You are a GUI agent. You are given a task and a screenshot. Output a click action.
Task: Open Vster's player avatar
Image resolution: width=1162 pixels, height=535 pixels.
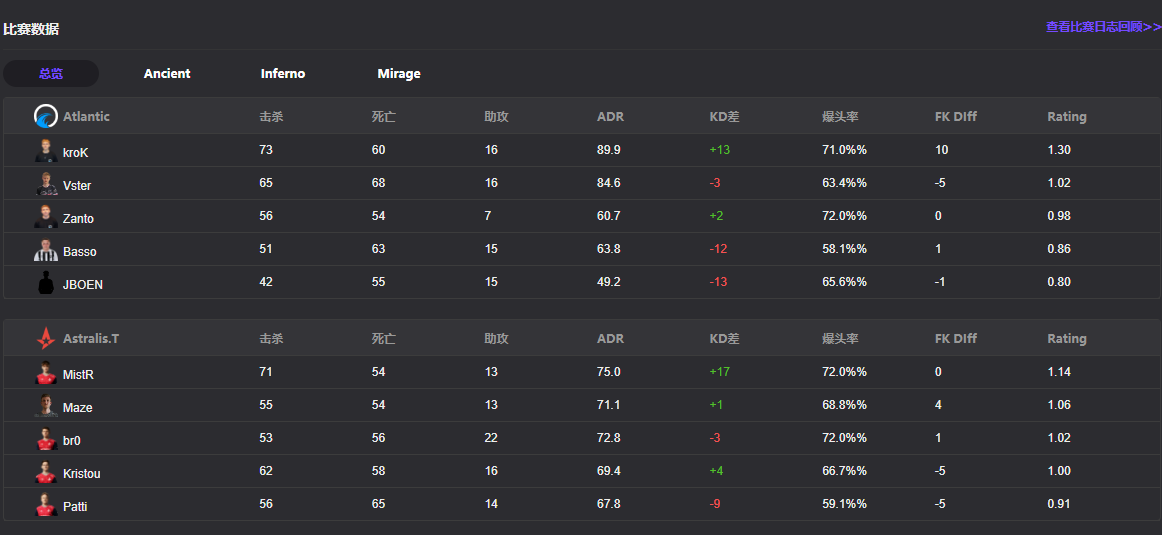tap(46, 183)
